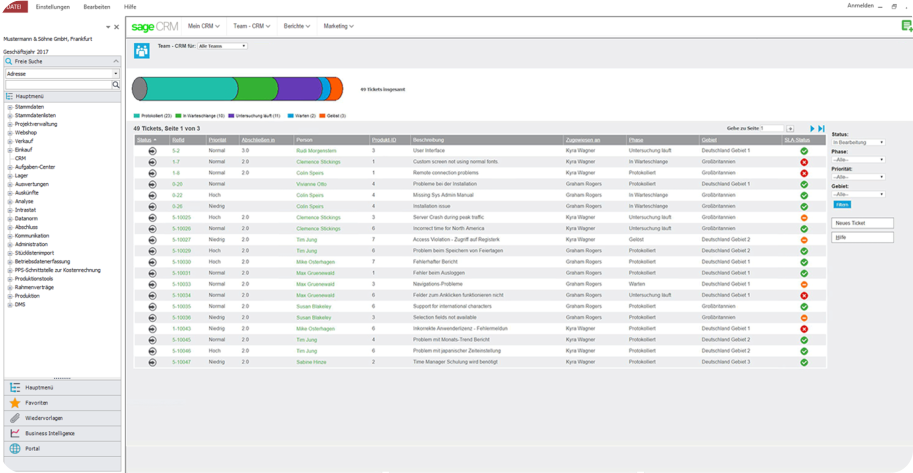Close the left navigation pane
Image resolution: width=913 pixels, height=473 pixels.
click(x=116, y=27)
